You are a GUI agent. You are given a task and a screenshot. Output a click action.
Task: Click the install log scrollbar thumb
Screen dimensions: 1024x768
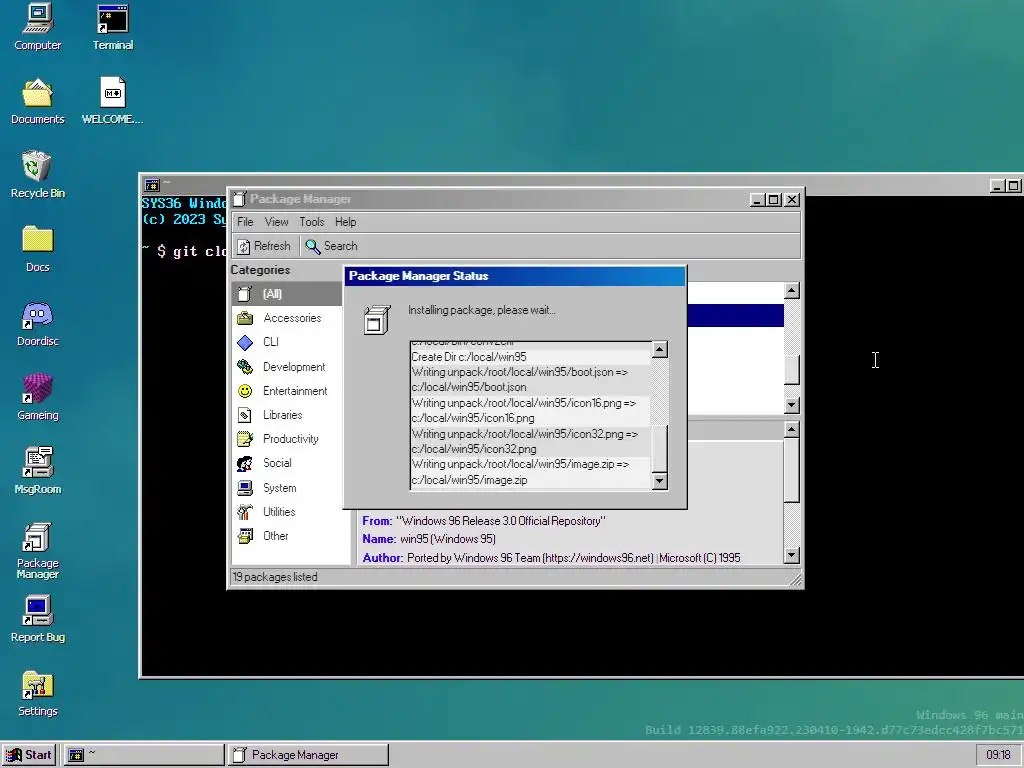[660, 448]
